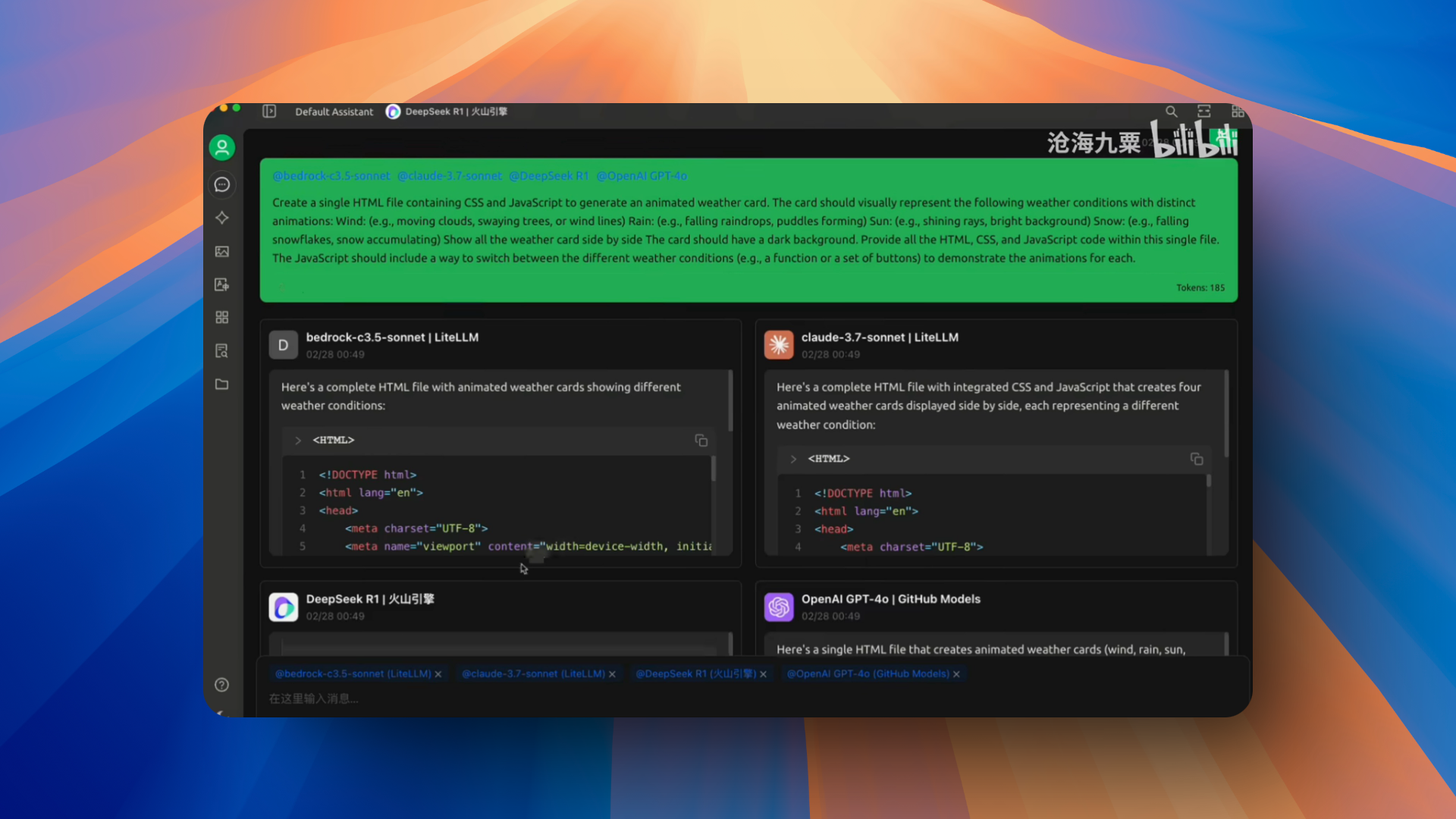1456x819 pixels.
Task: Collapse the HTML code block chevron under claude-3.7-sonnet
Action: (793, 459)
